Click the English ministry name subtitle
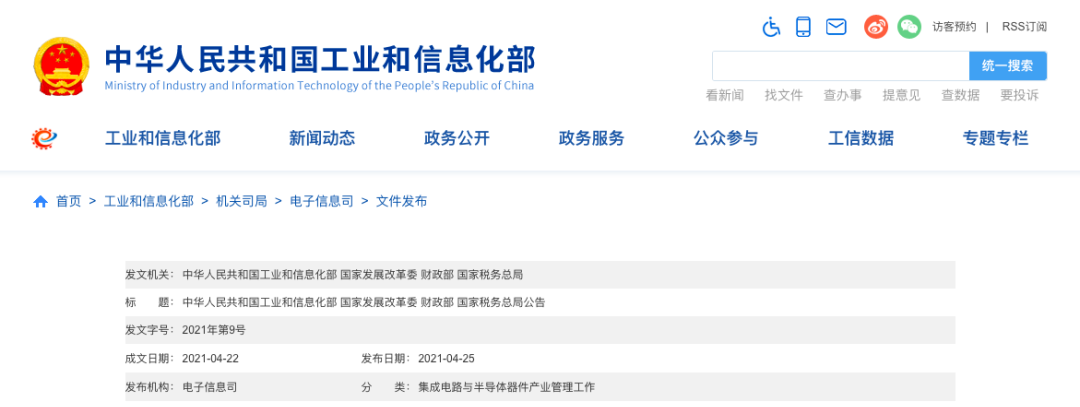Viewport: 1080px width, 407px height. 319,86
